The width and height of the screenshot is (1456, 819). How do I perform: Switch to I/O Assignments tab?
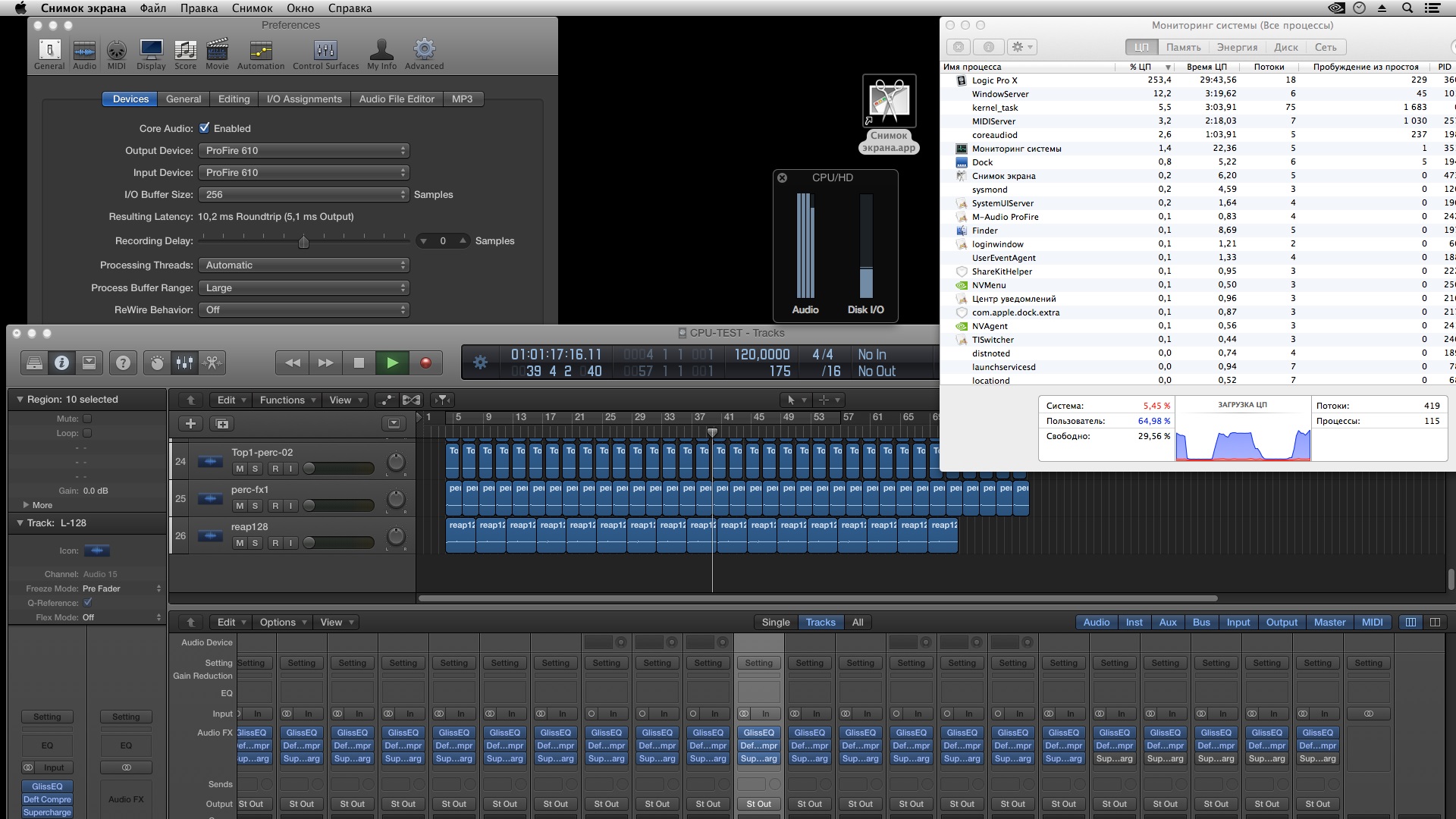click(304, 99)
